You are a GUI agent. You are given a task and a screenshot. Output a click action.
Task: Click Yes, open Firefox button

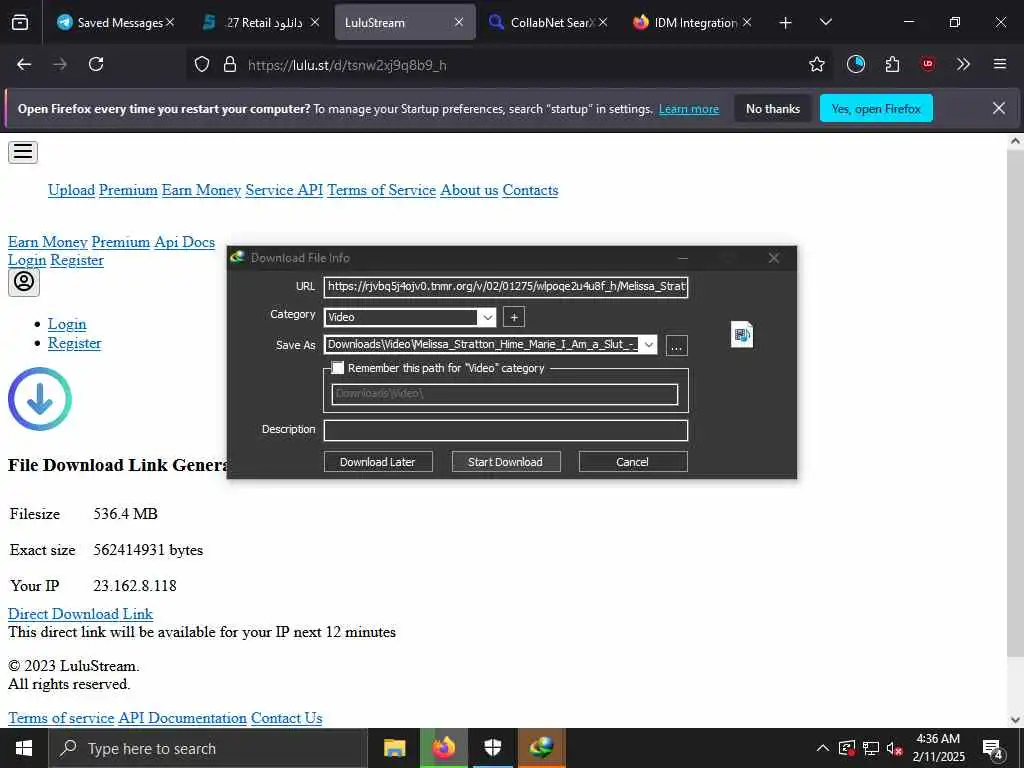point(876,108)
